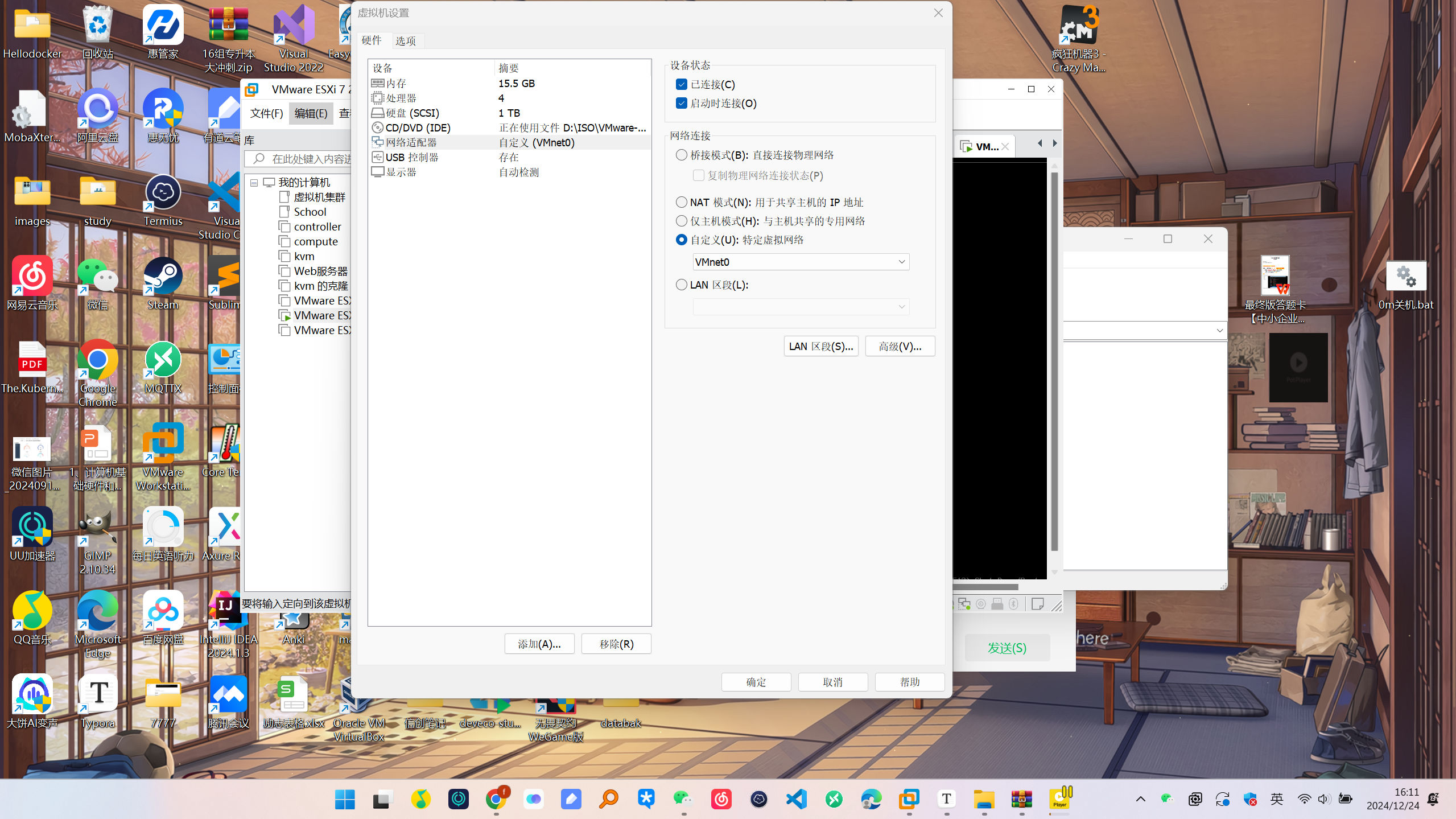Toggle the 已连接(C) checkbox
The height and width of the screenshot is (819, 1456).
coord(681,84)
